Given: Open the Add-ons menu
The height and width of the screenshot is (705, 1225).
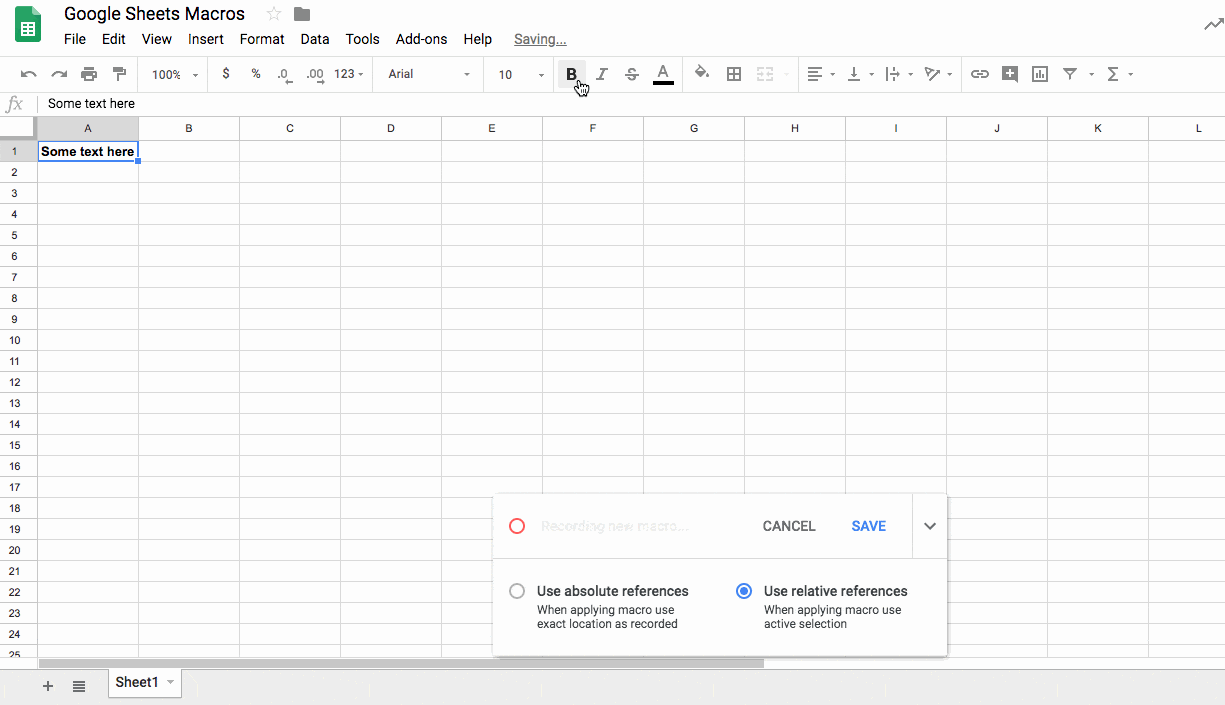Looking at the screenshot, I should [x=422, y=39].
